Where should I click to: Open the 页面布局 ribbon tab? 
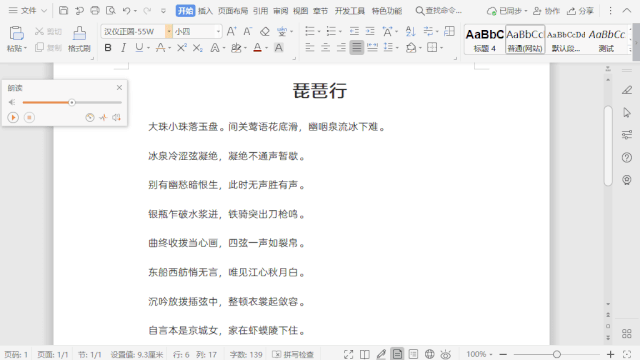(233, 11)
